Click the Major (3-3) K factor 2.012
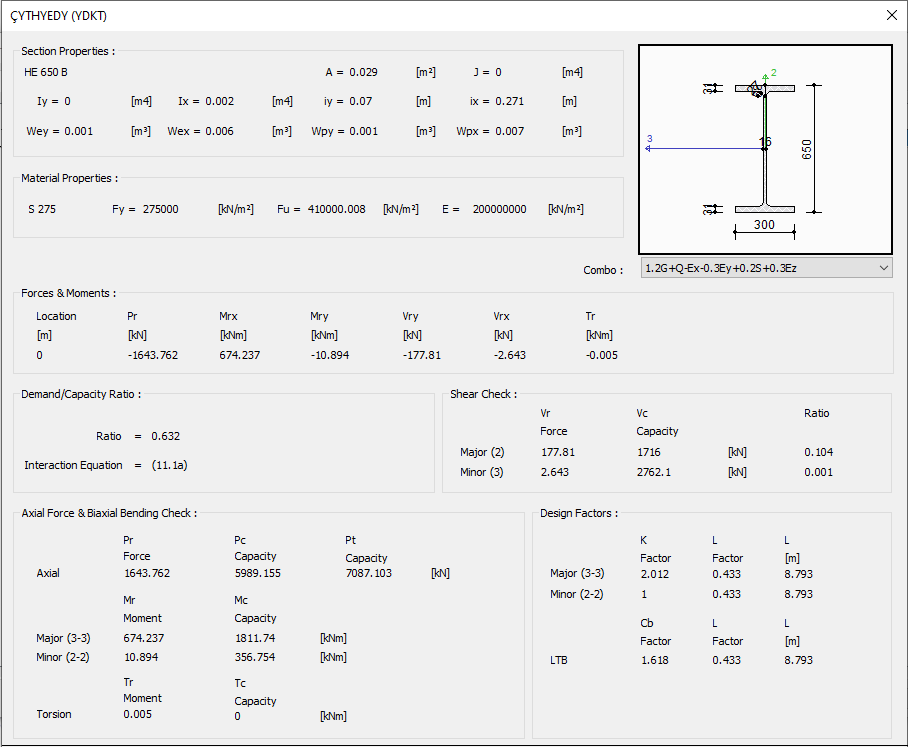The width and height of the screenshot is (908, 747). (654, 574)
